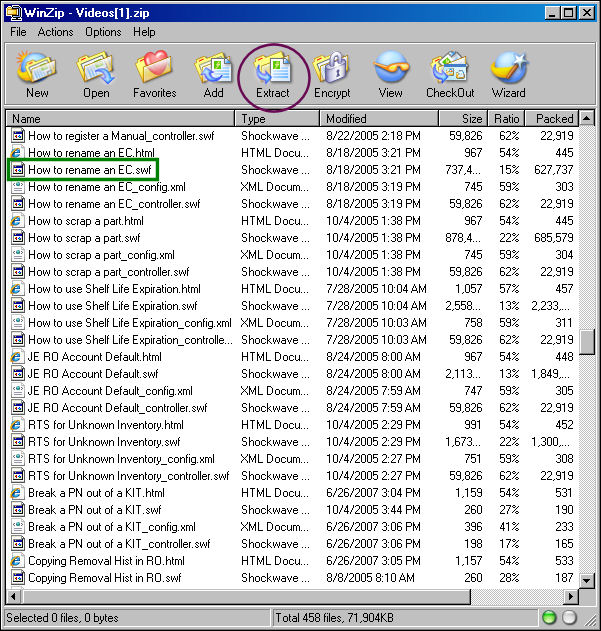Image resolution: width=601 pixels, height=631 pixels.
Task: Click the vertical scrollbar up arrow
Action: coord(587,118)
